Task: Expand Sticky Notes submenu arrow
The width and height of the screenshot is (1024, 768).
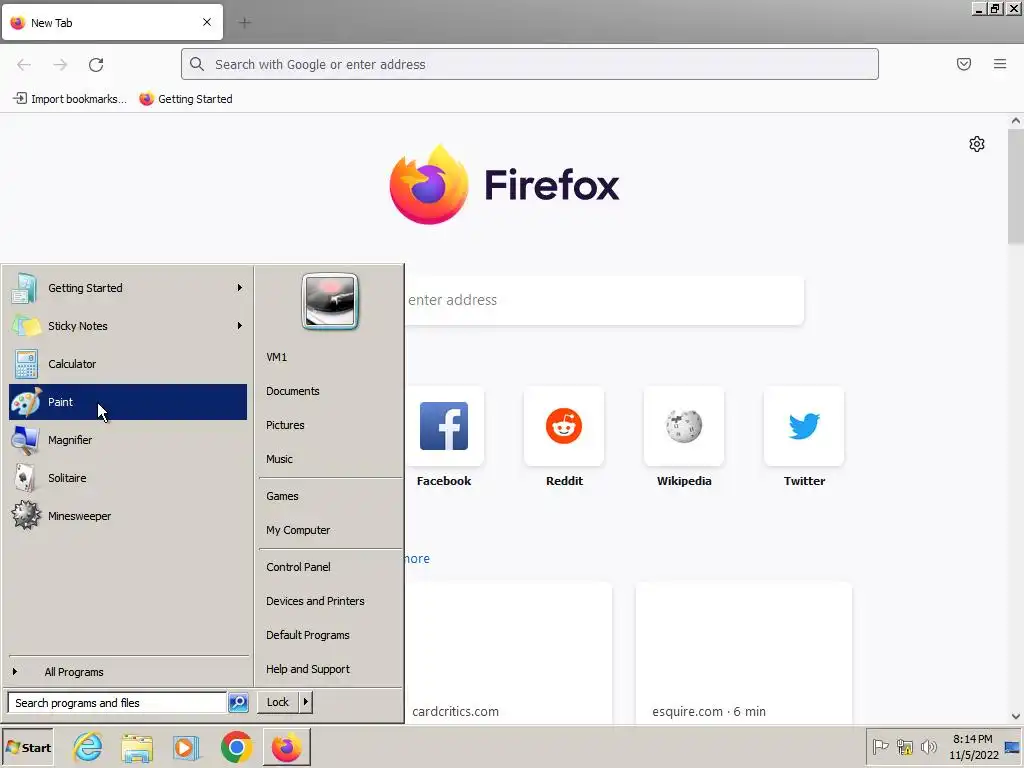Action: pos(240,325)
